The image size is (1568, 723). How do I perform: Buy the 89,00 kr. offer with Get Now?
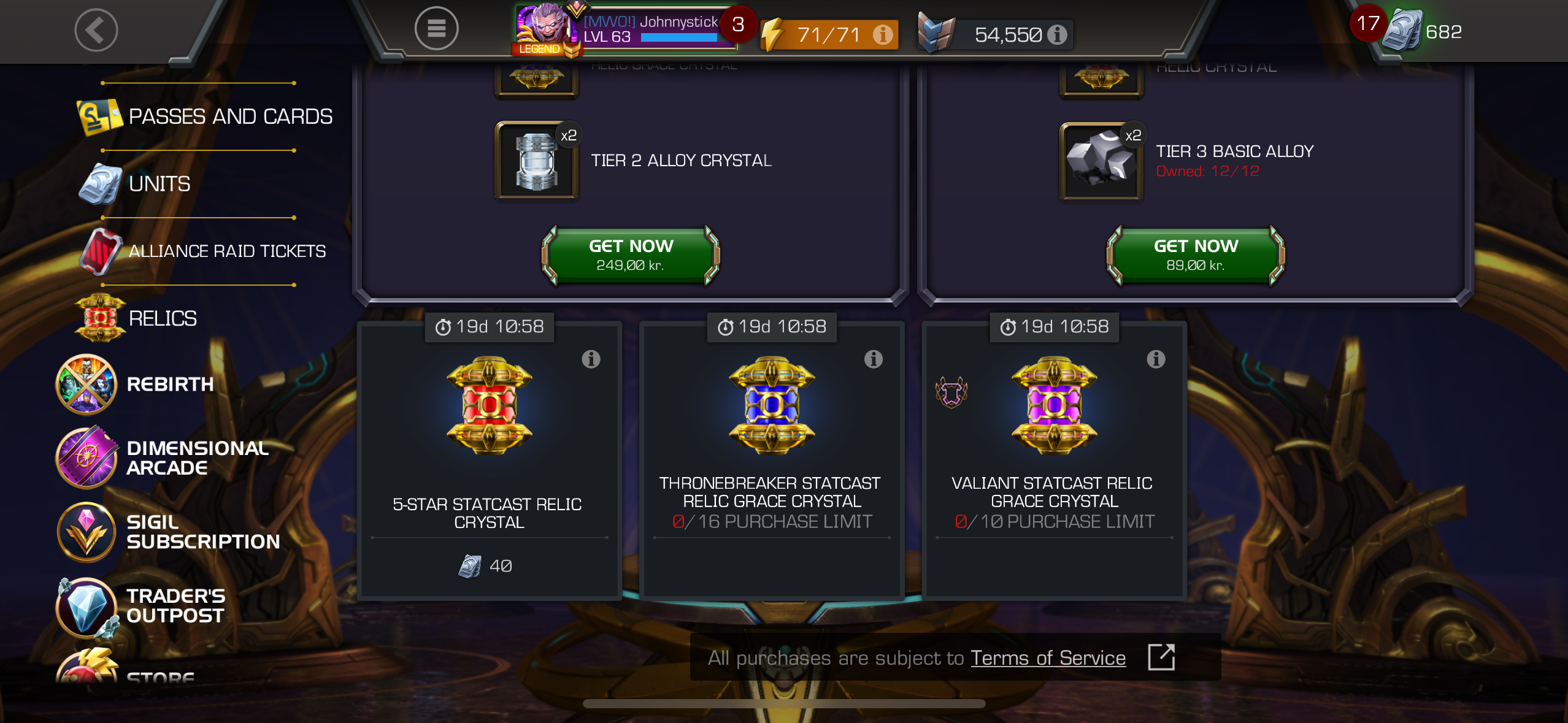(1196, 255)
